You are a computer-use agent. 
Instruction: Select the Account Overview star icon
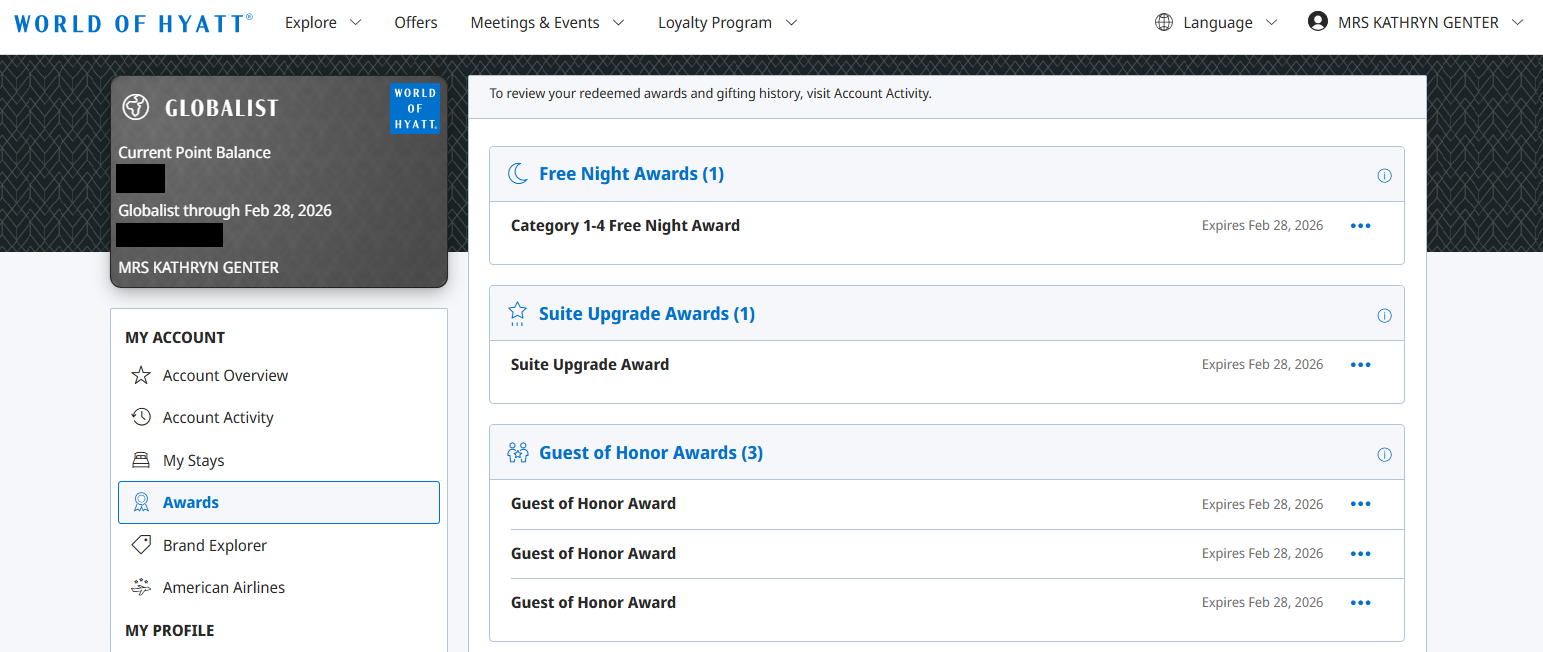pos(141,375)
